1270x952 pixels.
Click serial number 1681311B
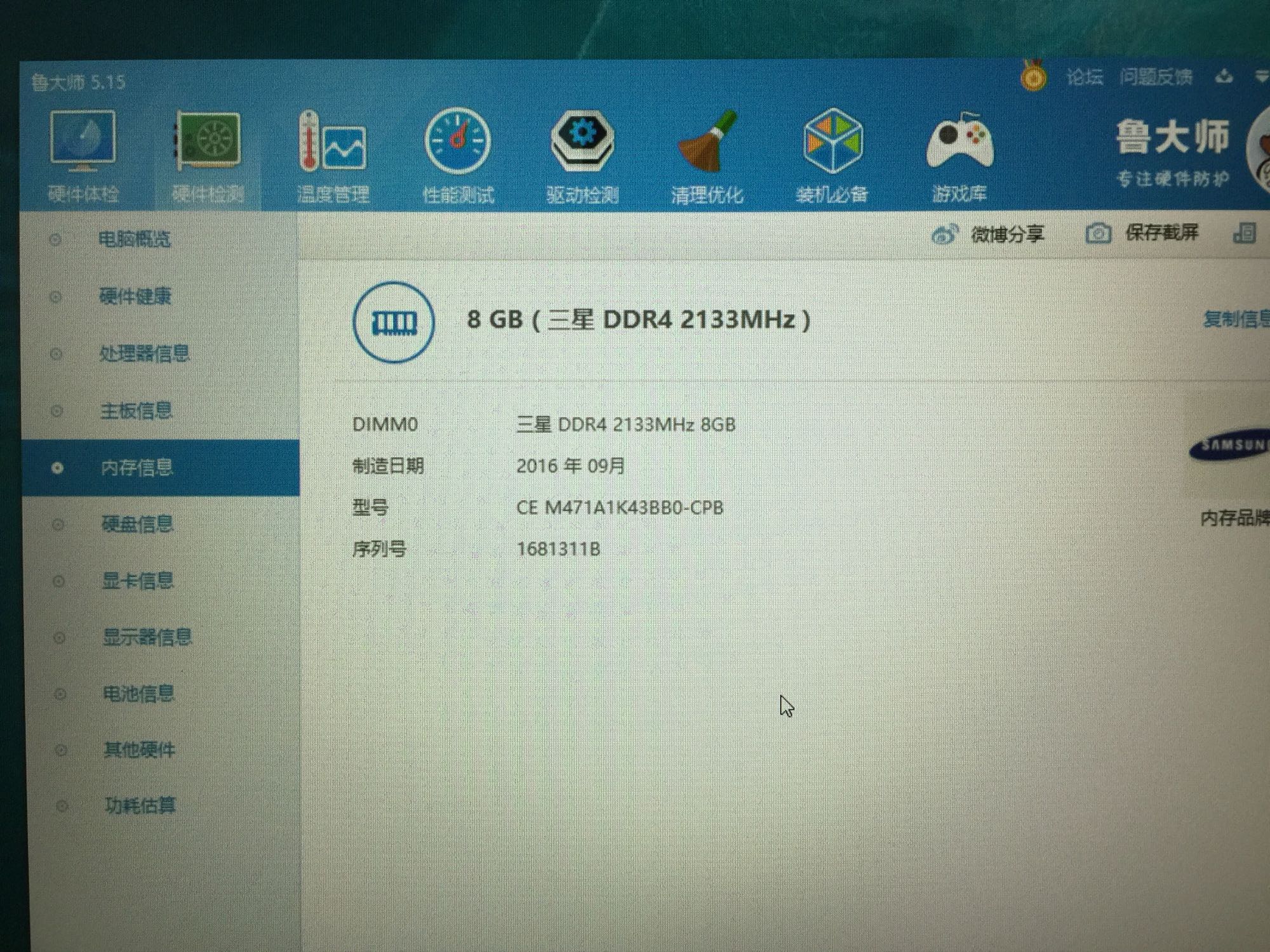click(558, 549)
